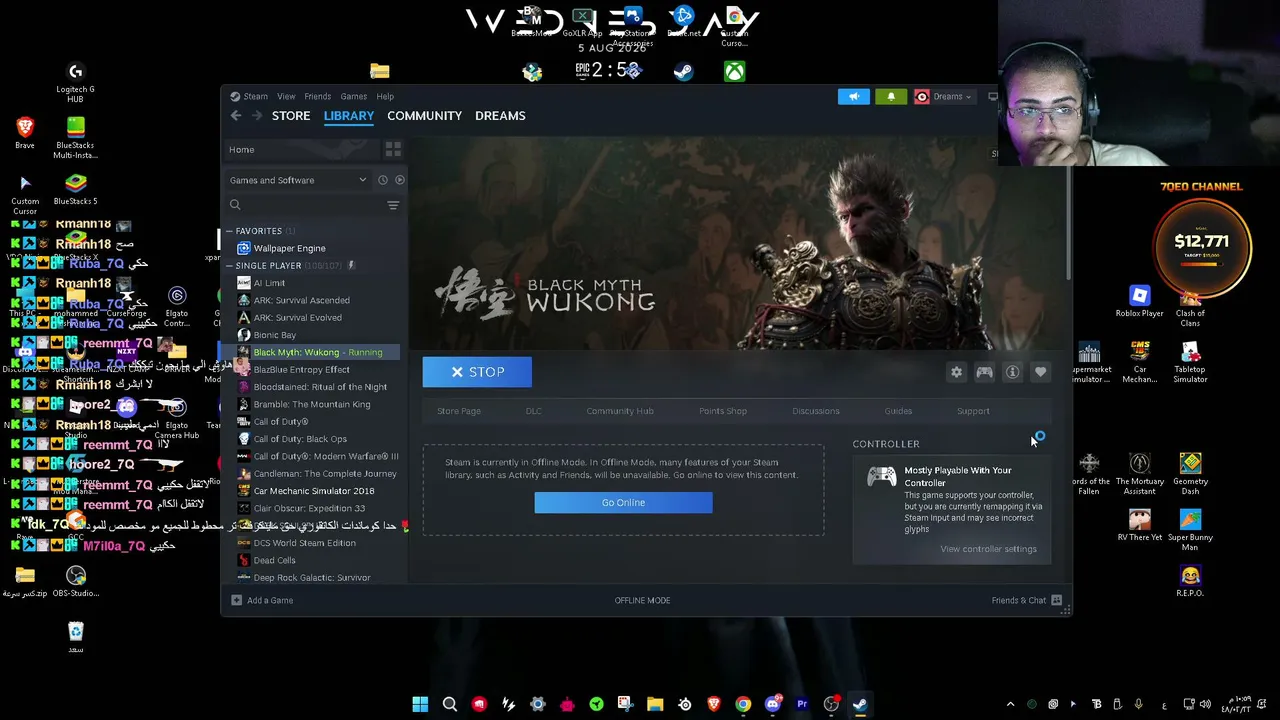The image size is (1280, 720).
Task: Open Premiere Pro from the taskbar
Action: [x=802, y=704]
